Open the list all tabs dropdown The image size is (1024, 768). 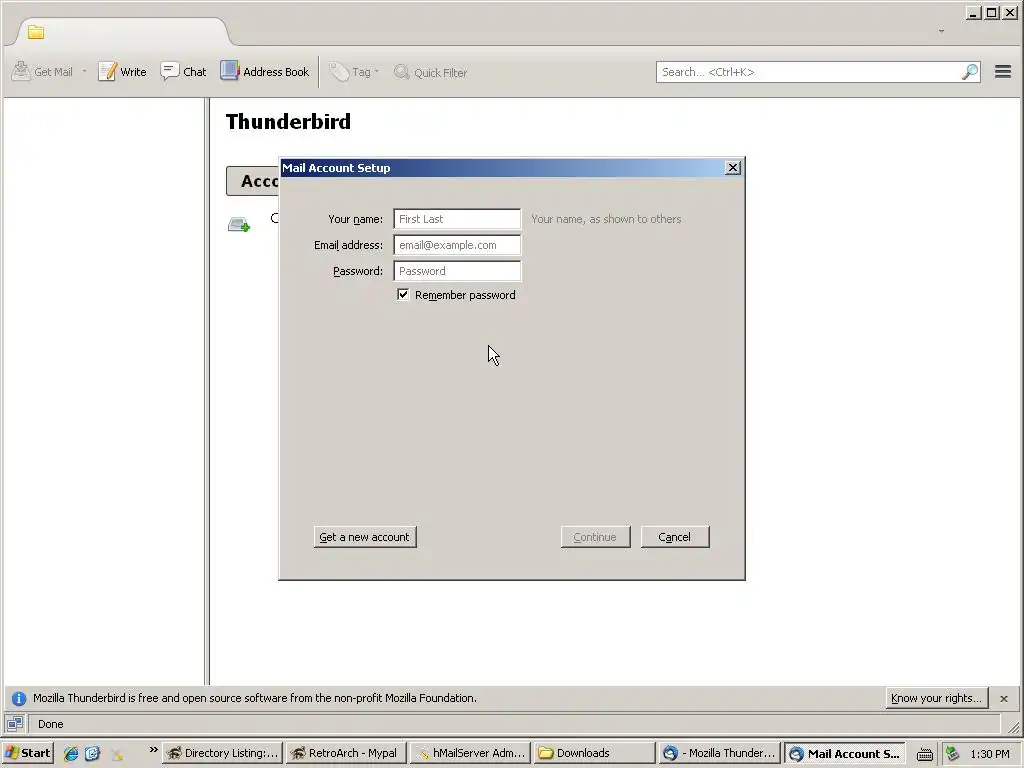coord(941,31)
